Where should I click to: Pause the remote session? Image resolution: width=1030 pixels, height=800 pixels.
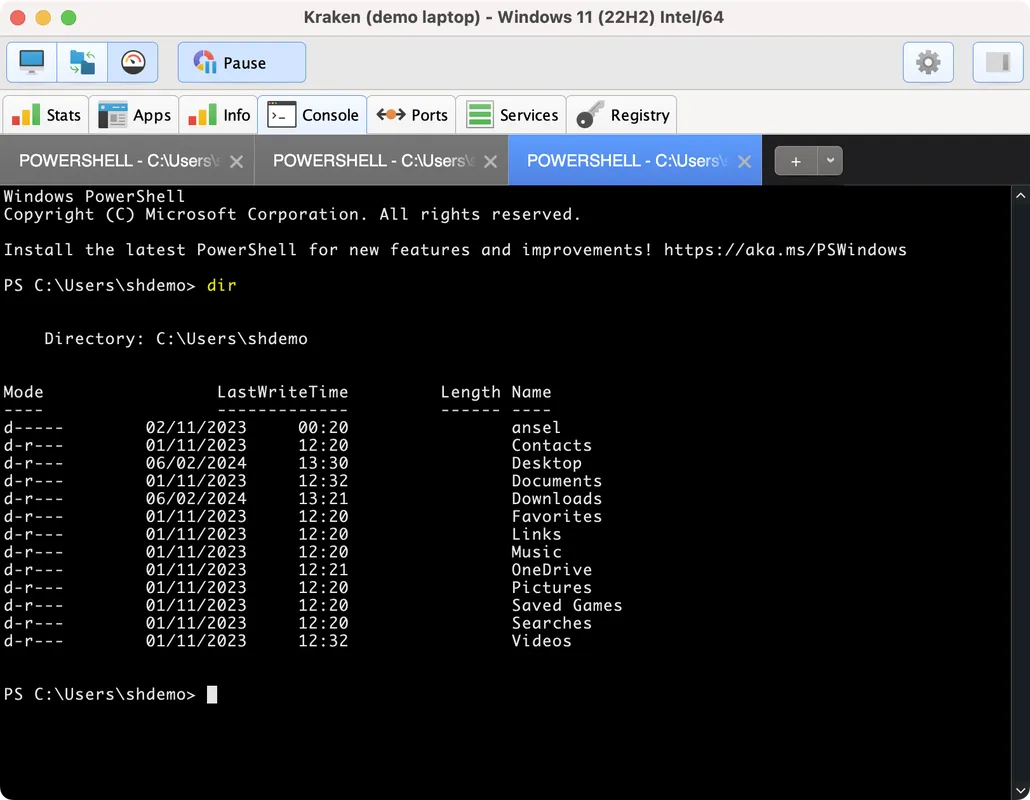(x=241, y=62)
